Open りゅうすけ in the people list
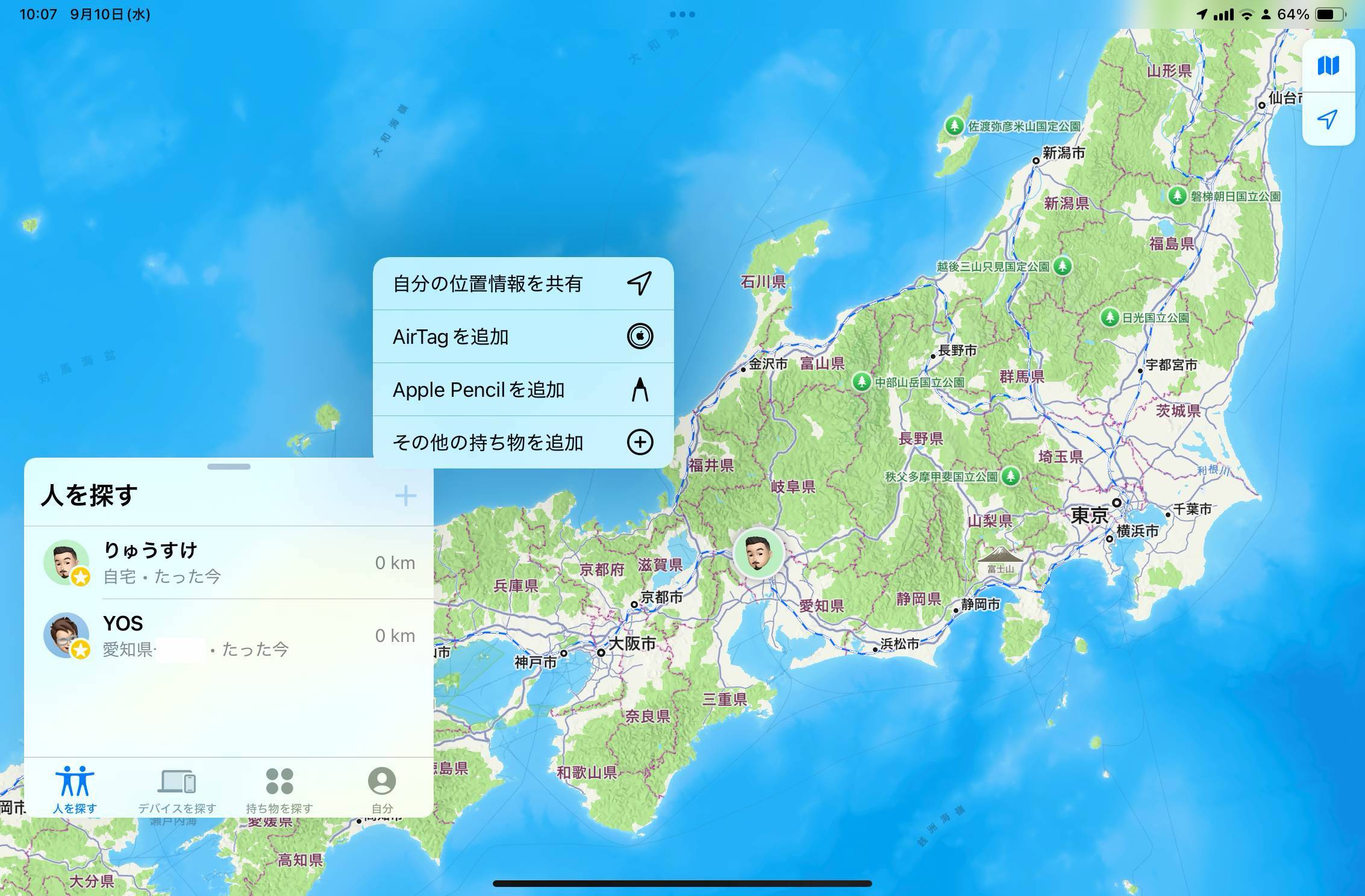Screen dimensions: 1365x896 (x=229, y=562)
